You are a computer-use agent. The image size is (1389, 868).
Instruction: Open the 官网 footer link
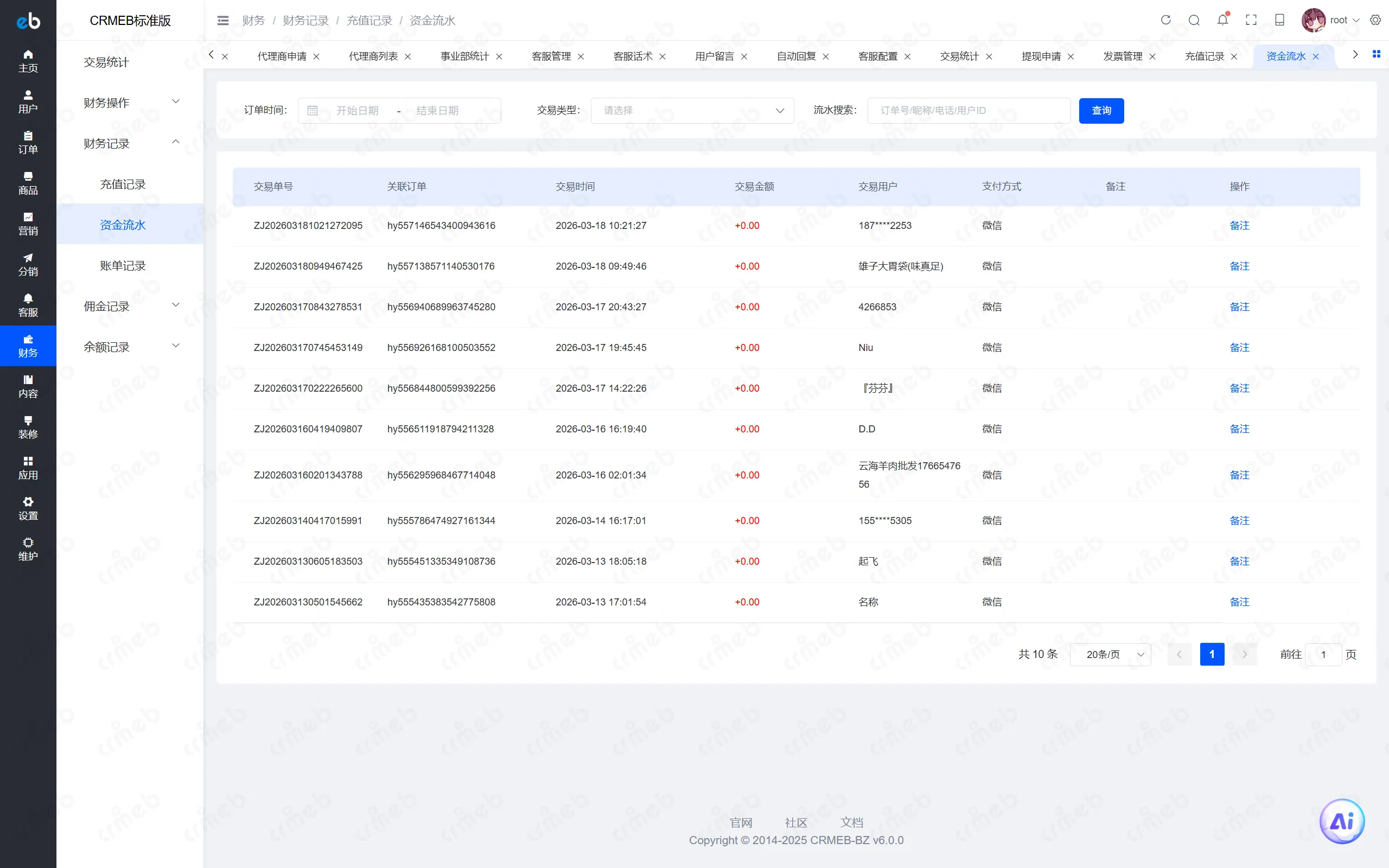click(741, 822)
